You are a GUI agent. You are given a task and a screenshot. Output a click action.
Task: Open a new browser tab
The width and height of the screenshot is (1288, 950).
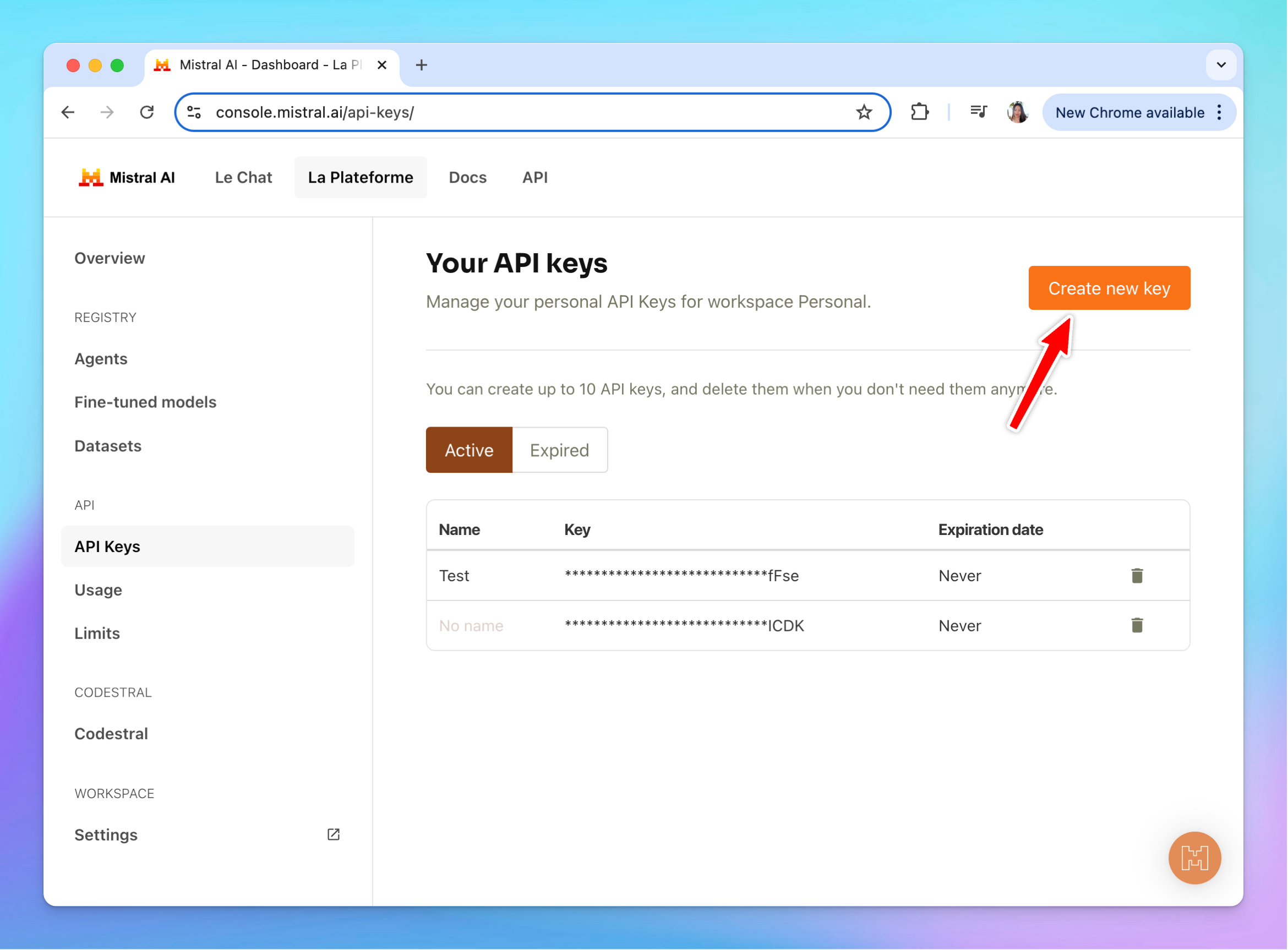click(x=422, y=65)
